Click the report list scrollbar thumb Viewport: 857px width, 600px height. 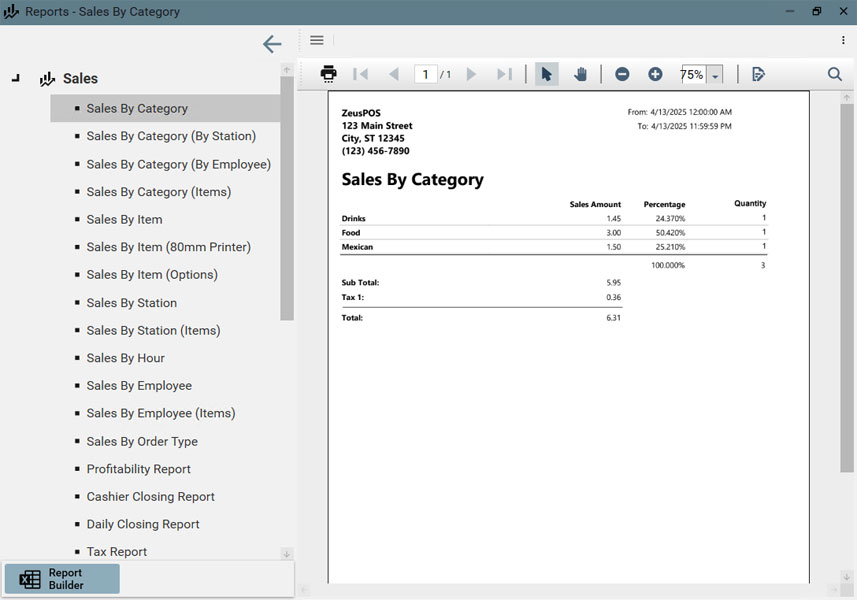tap(287, 198)
